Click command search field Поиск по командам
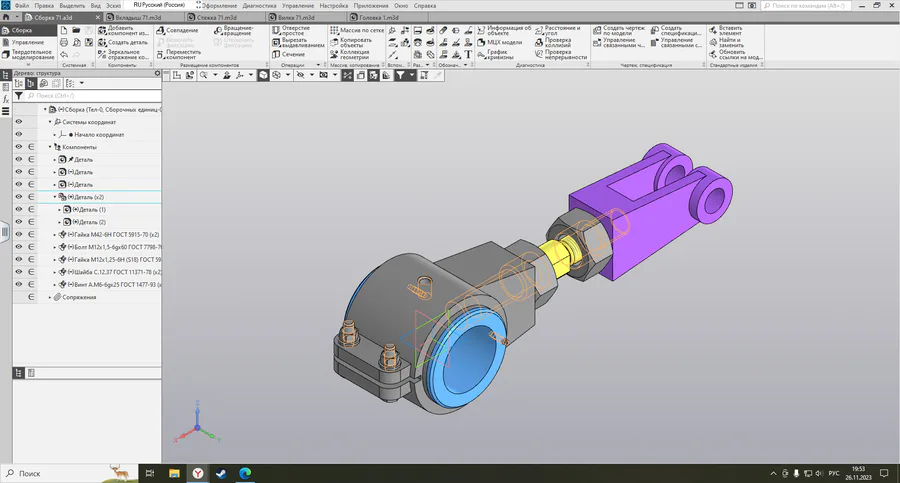 [806, 6]
